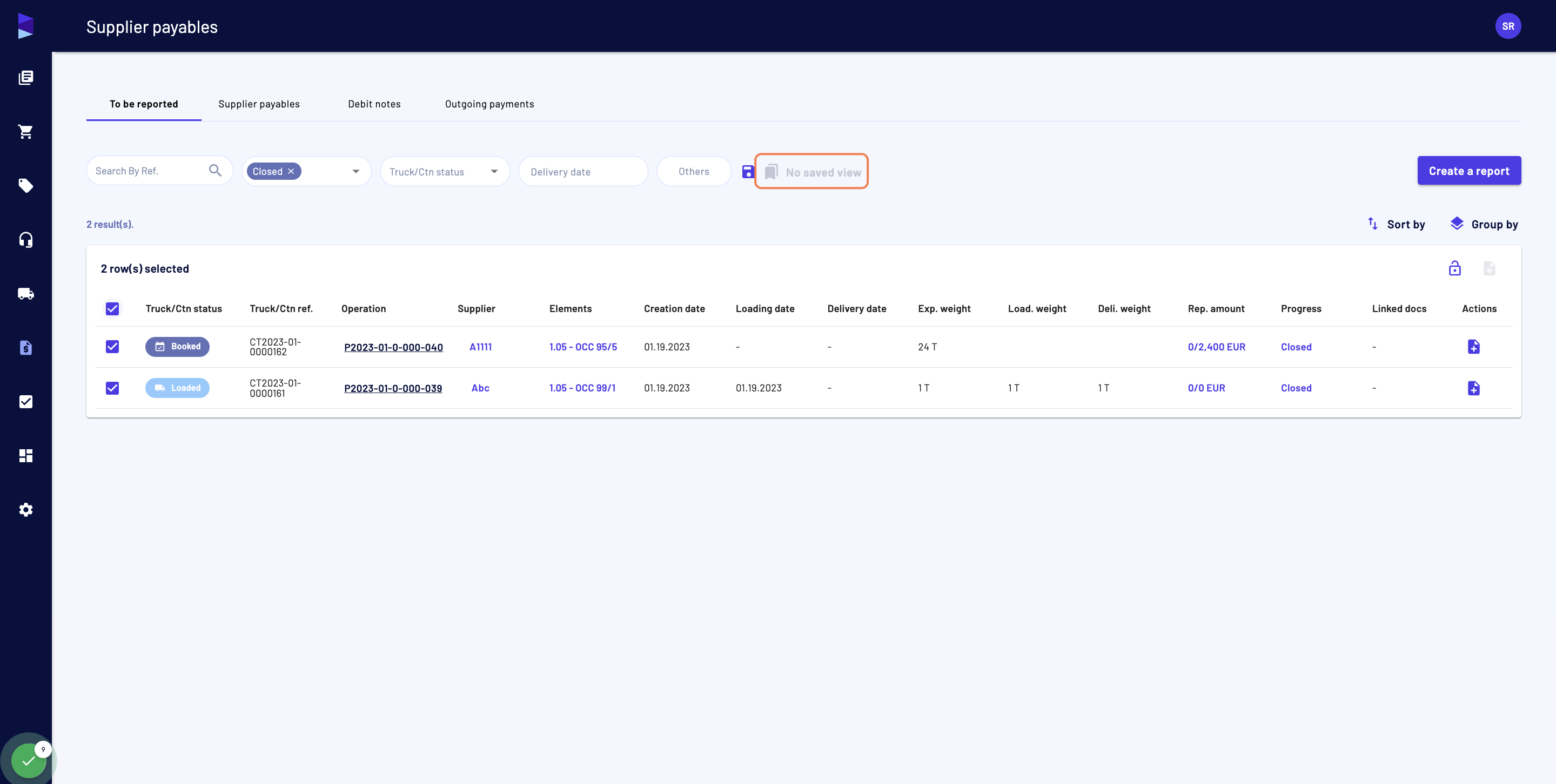
Task: Open the Truck/Ctn status dropdown
Action: [x=445, y=171]
